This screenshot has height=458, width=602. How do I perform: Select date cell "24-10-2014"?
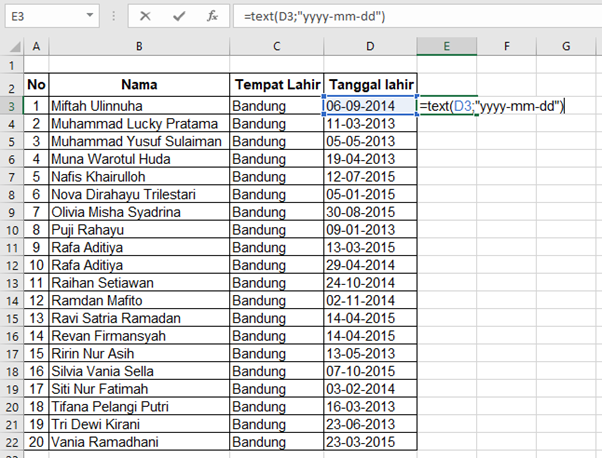click(370, 283)
